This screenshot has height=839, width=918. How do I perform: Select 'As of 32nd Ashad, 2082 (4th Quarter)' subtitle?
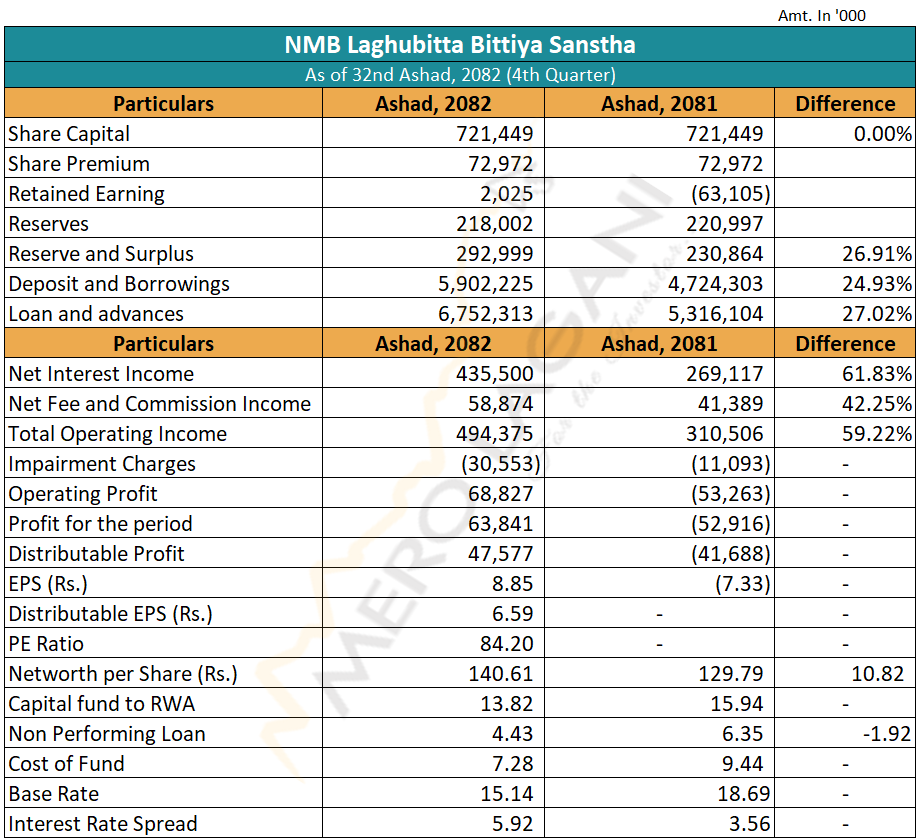pyautogui.click(x=460, y=75)
